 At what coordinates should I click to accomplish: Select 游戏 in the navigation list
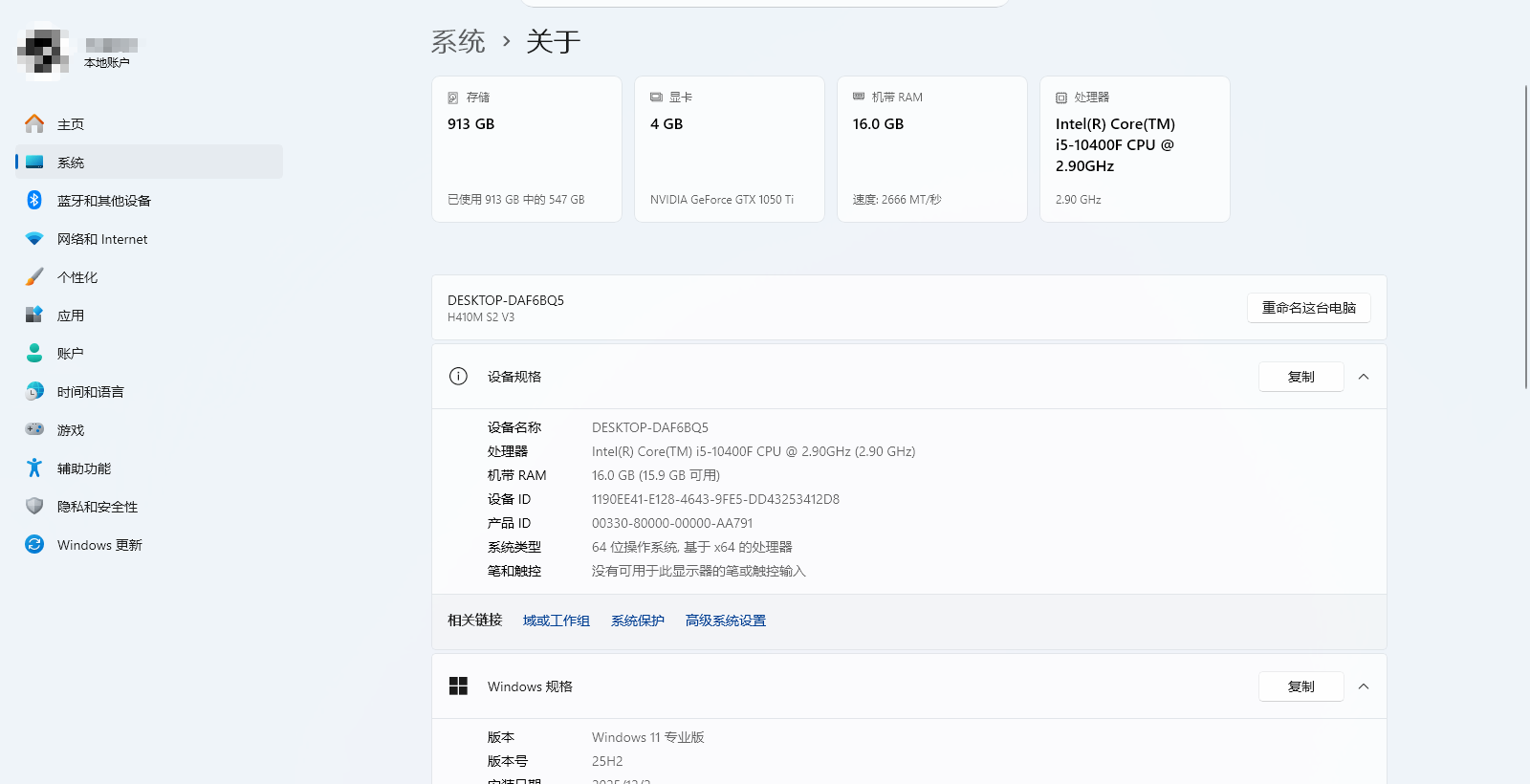click(149, 429)
